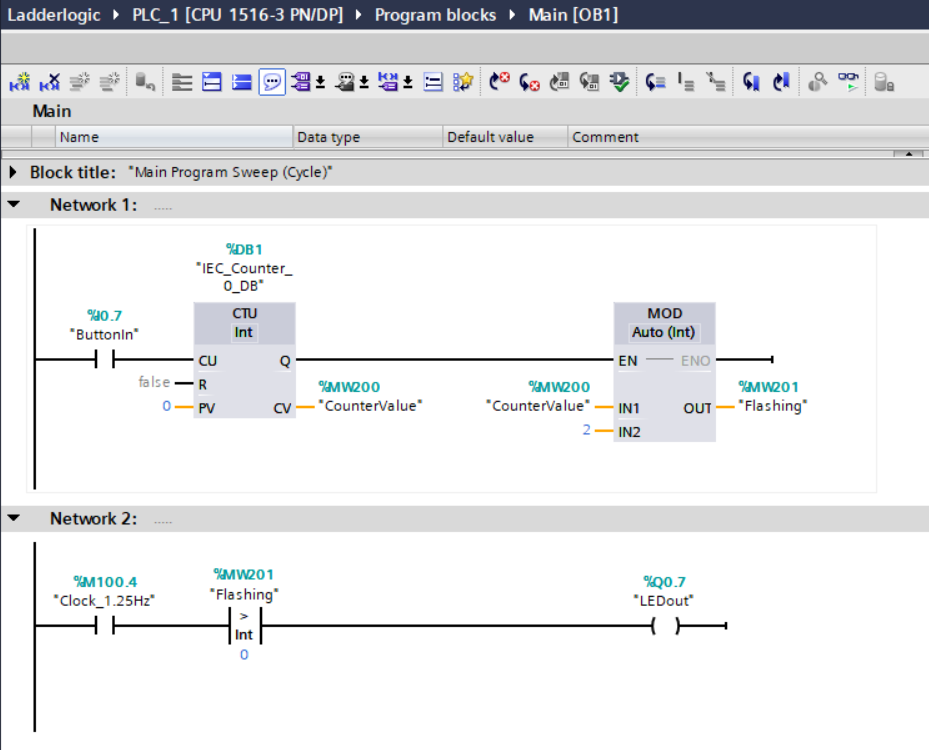Toggle free-form comments speech bubble button
The height and width of the screenshot is (750, 929).
click(x=272, y=83)
